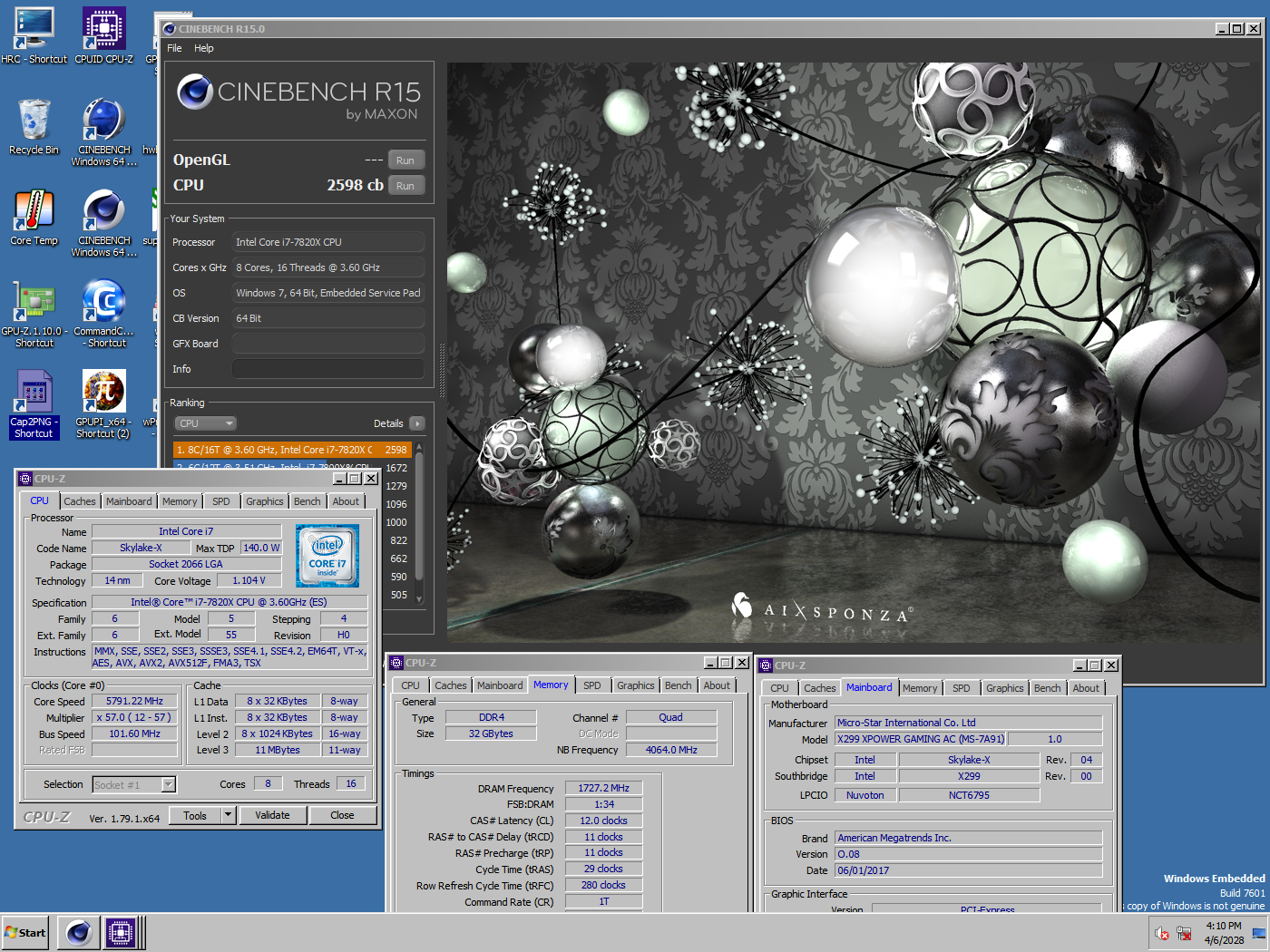The height and width of the screenshot is (952, 1270).
Task: Click BIOS date 06/01/2017 field
Action: tap(969, 870)
